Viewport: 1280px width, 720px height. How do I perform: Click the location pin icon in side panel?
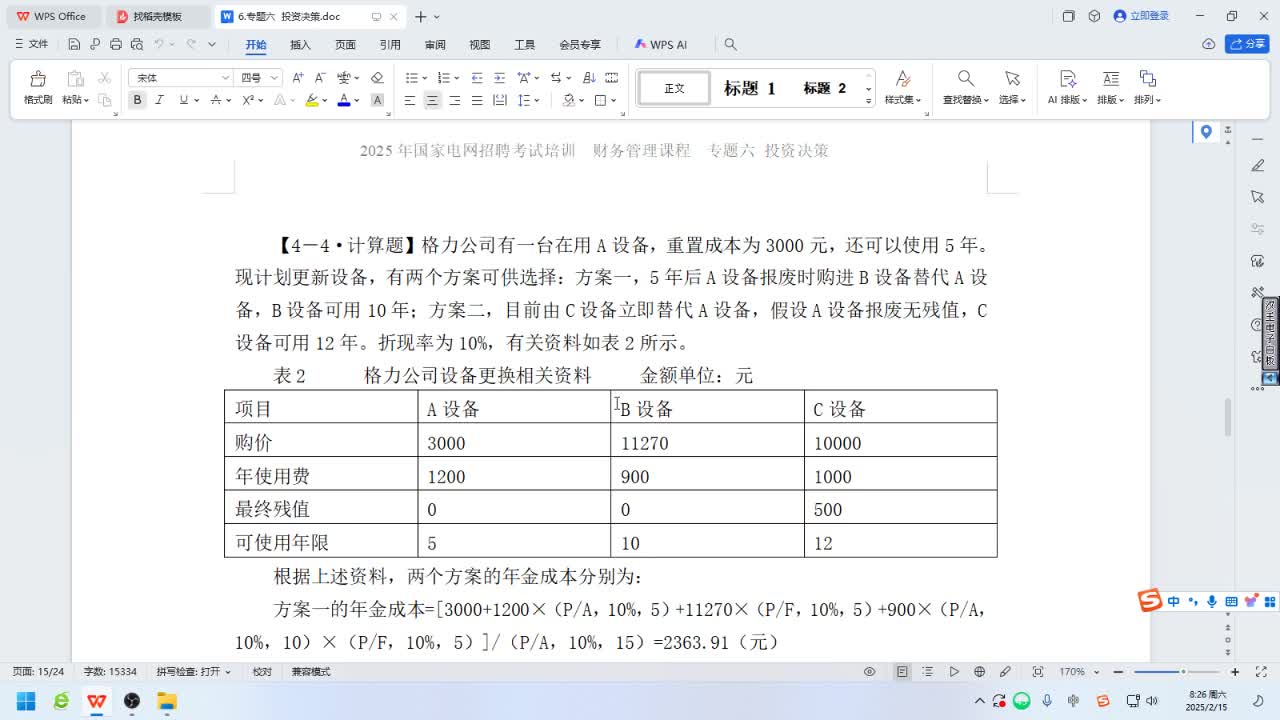[1206, 132]
